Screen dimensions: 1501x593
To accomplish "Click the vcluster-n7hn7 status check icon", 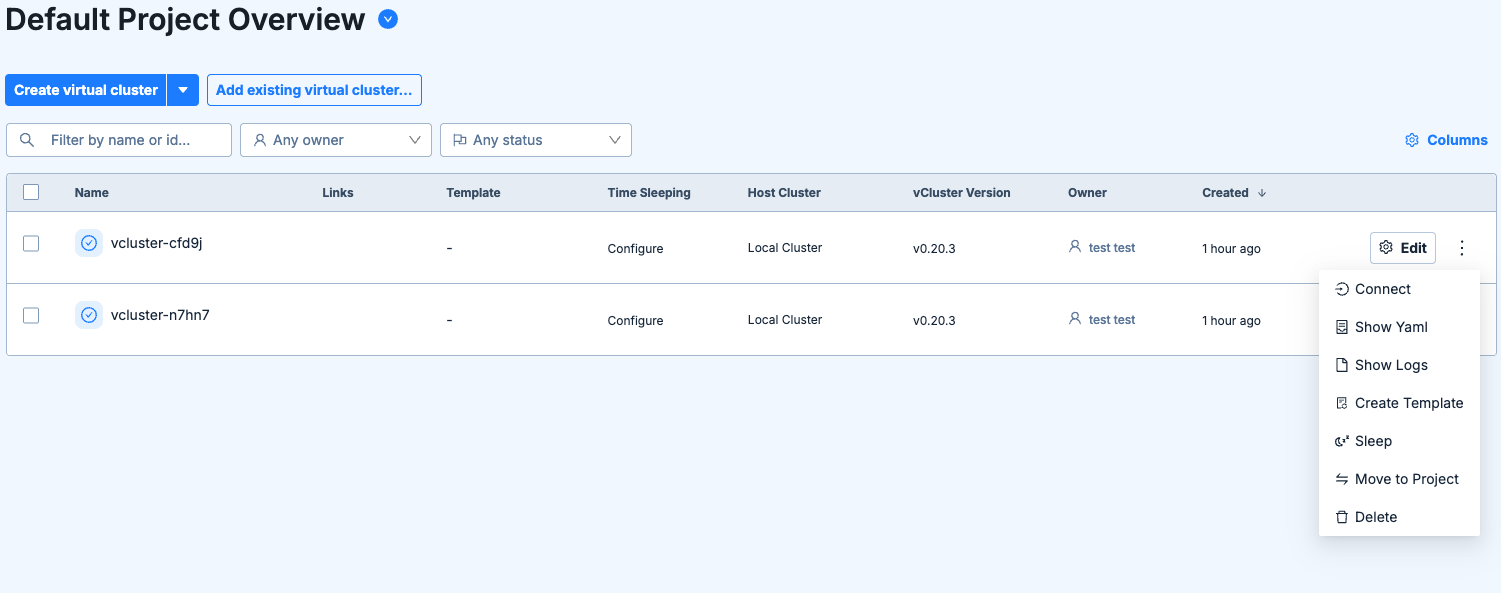I will pos(89,315).
